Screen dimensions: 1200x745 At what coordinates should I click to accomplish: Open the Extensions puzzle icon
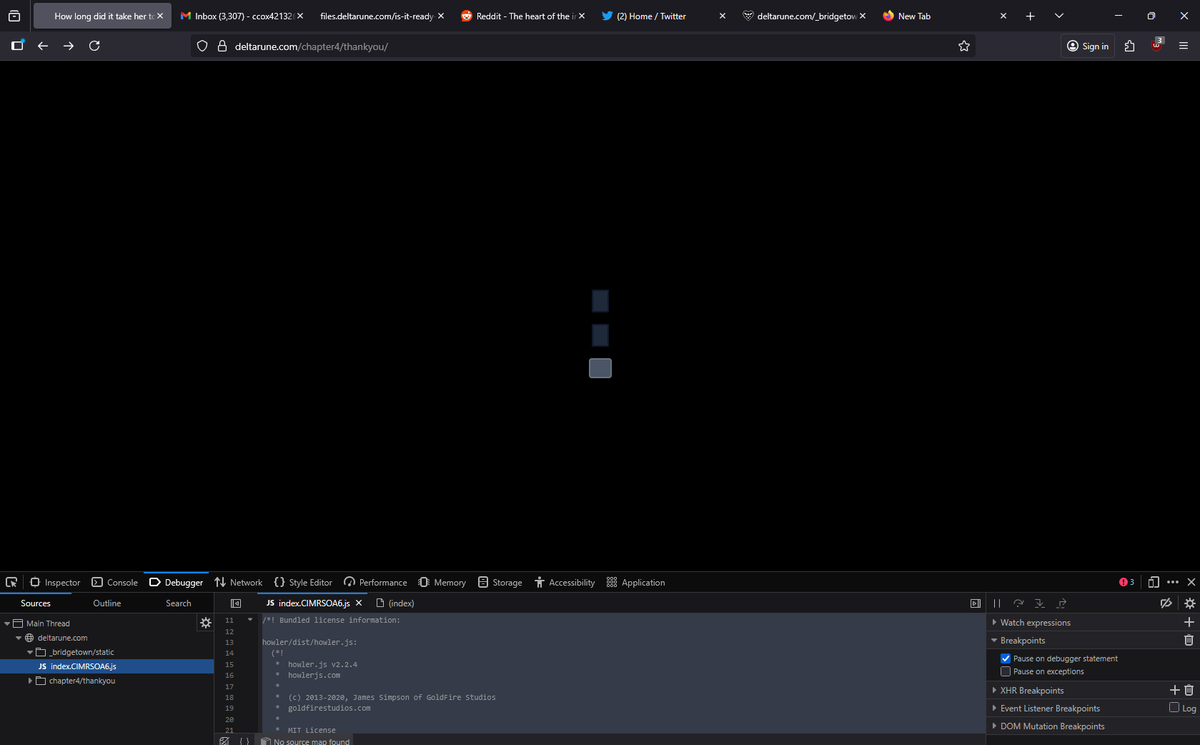(1130, 46)
